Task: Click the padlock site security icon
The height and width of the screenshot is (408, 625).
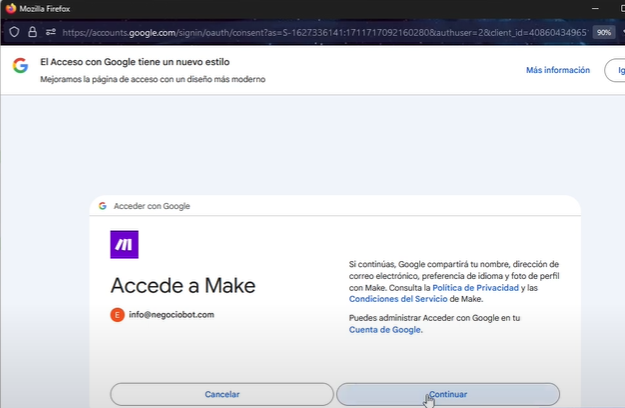Action: [x=32, y=32]
